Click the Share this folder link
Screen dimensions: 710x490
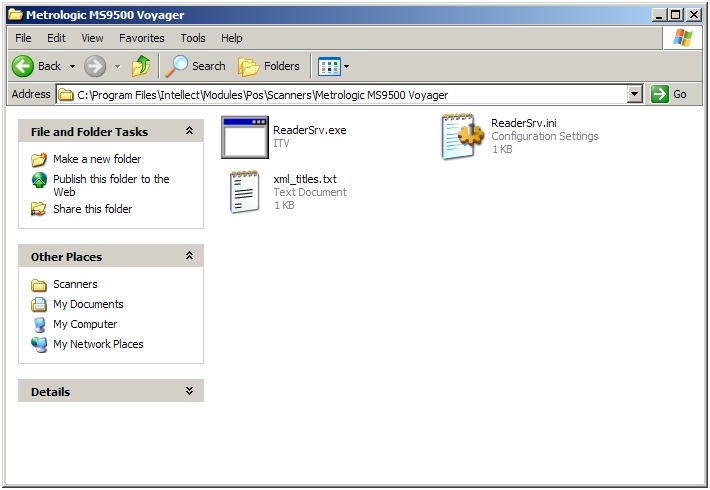coord(92,209)
